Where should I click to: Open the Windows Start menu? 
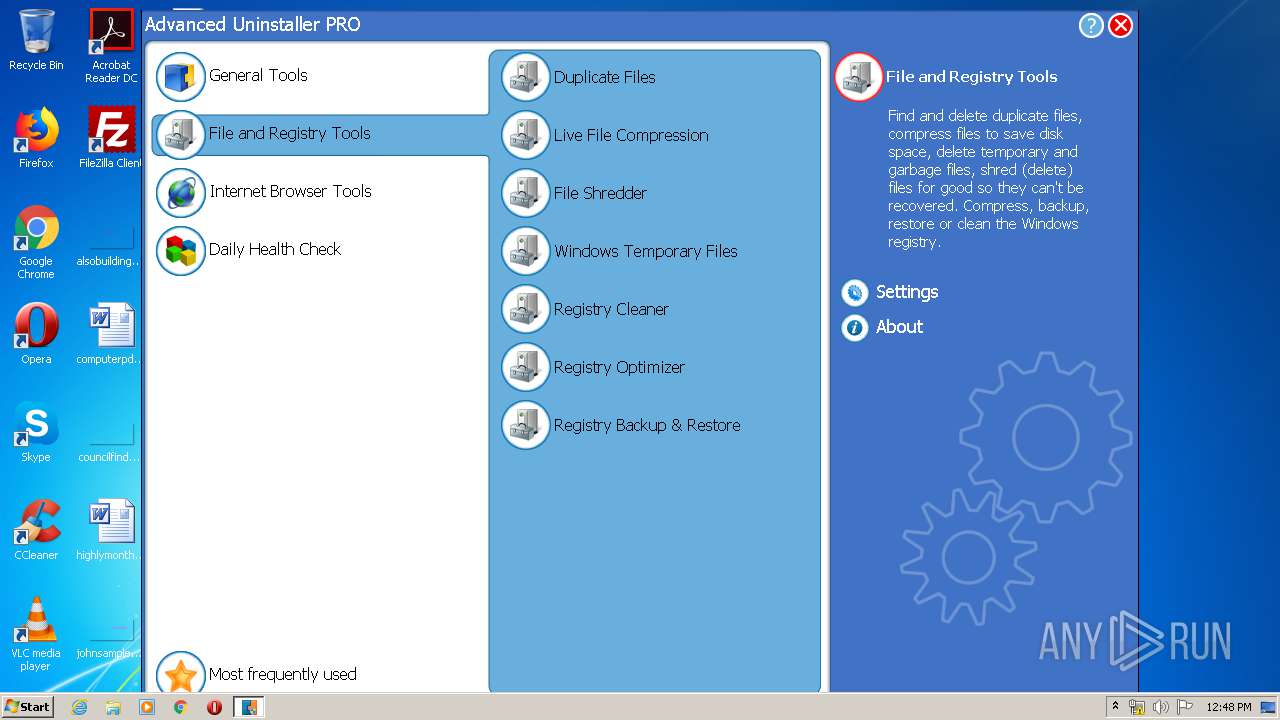(x=28, y=707)
